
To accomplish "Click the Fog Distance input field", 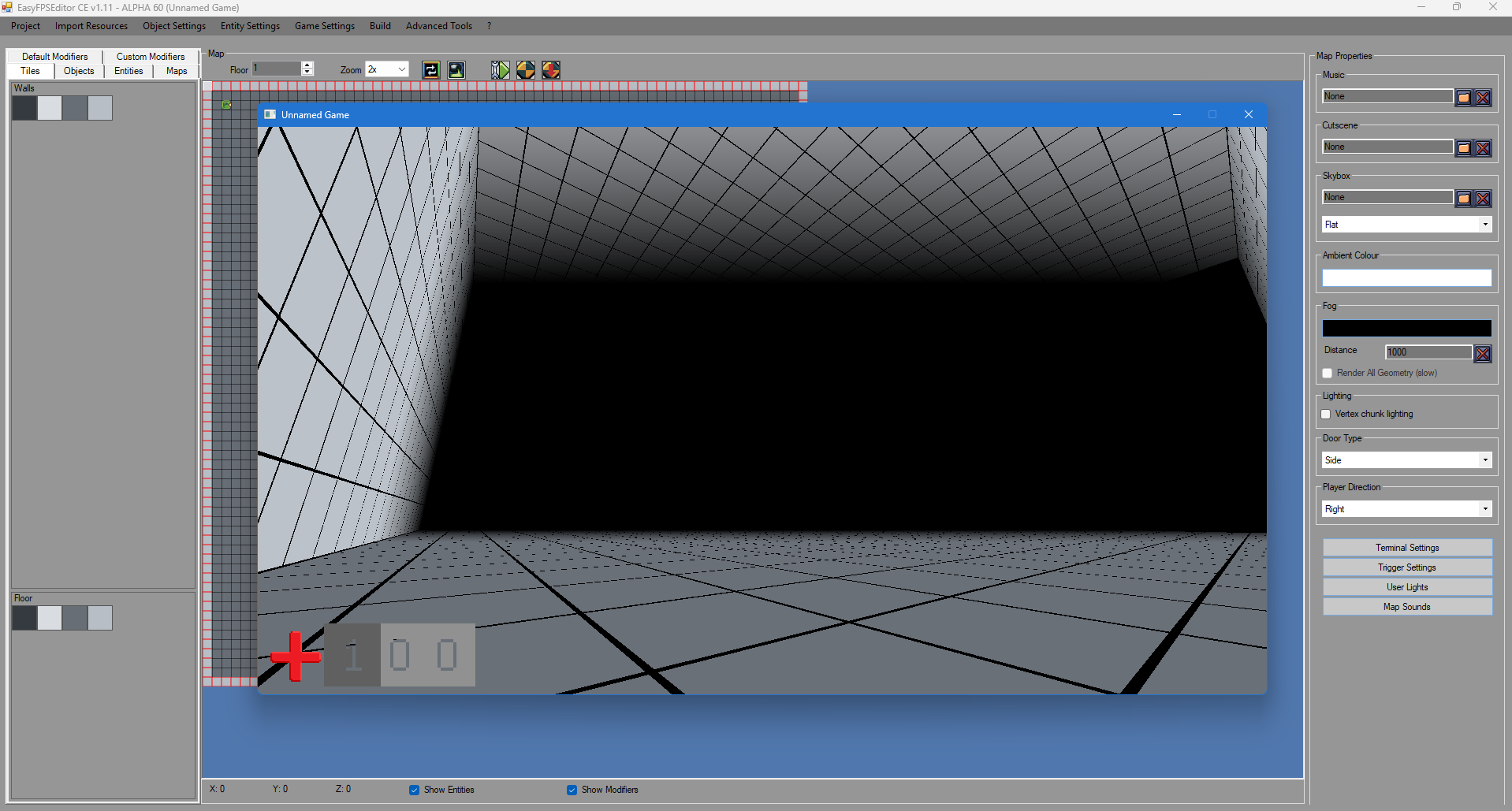I will [x=1428, y=353].
